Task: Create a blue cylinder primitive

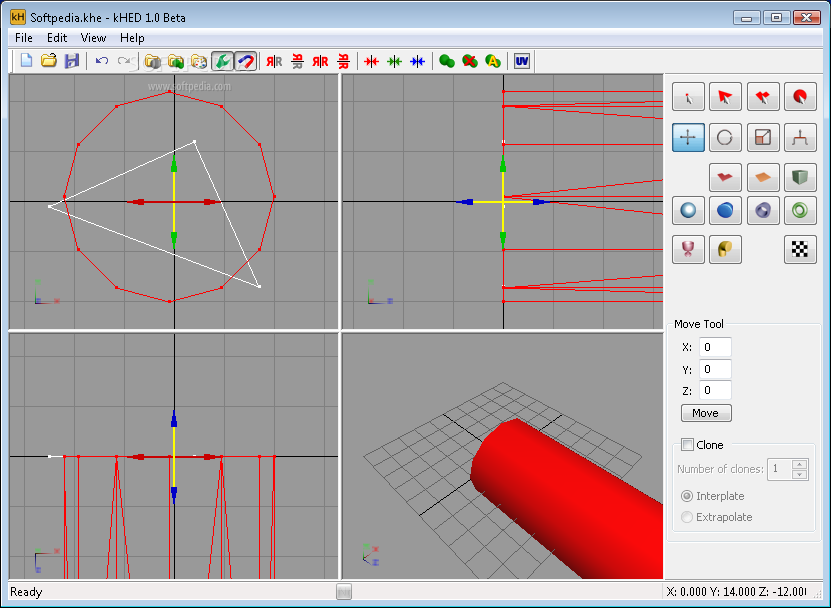Action: [x=725, y=210]
